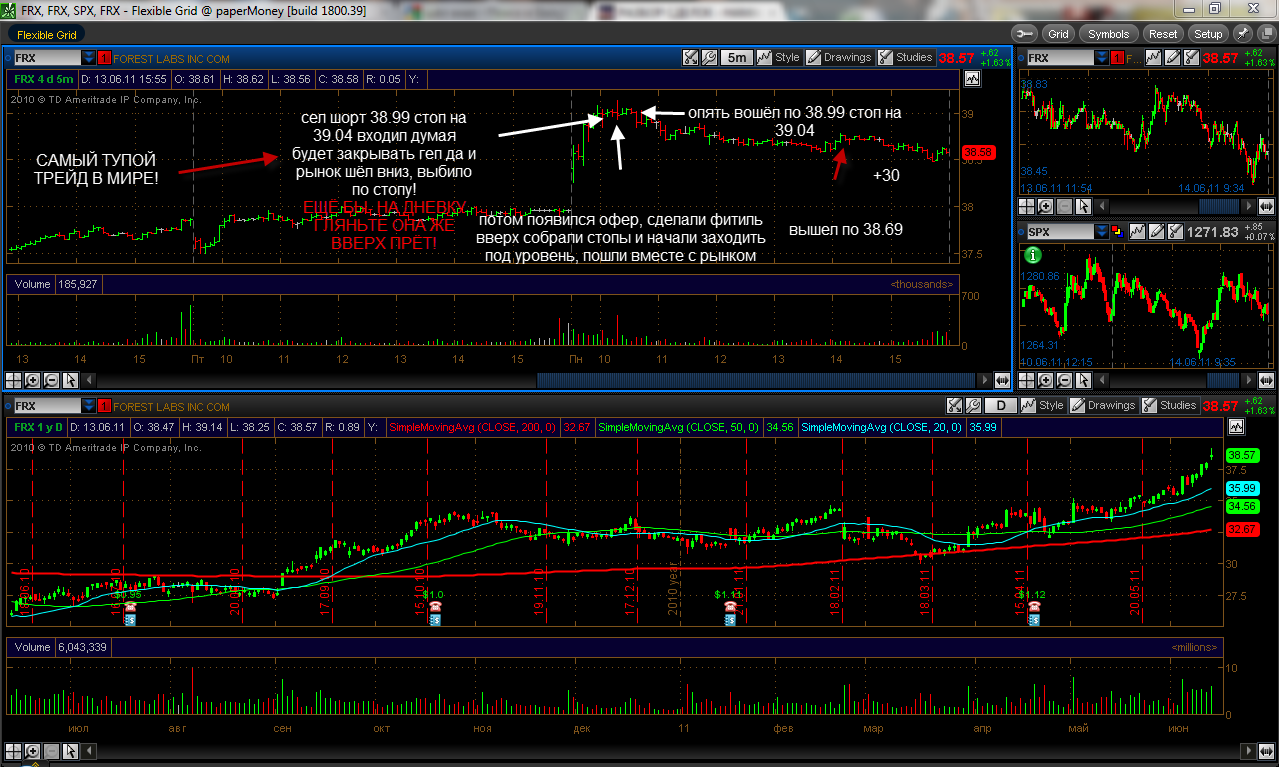Open the Studies menu on the top chart

click(x=906, y=57)
